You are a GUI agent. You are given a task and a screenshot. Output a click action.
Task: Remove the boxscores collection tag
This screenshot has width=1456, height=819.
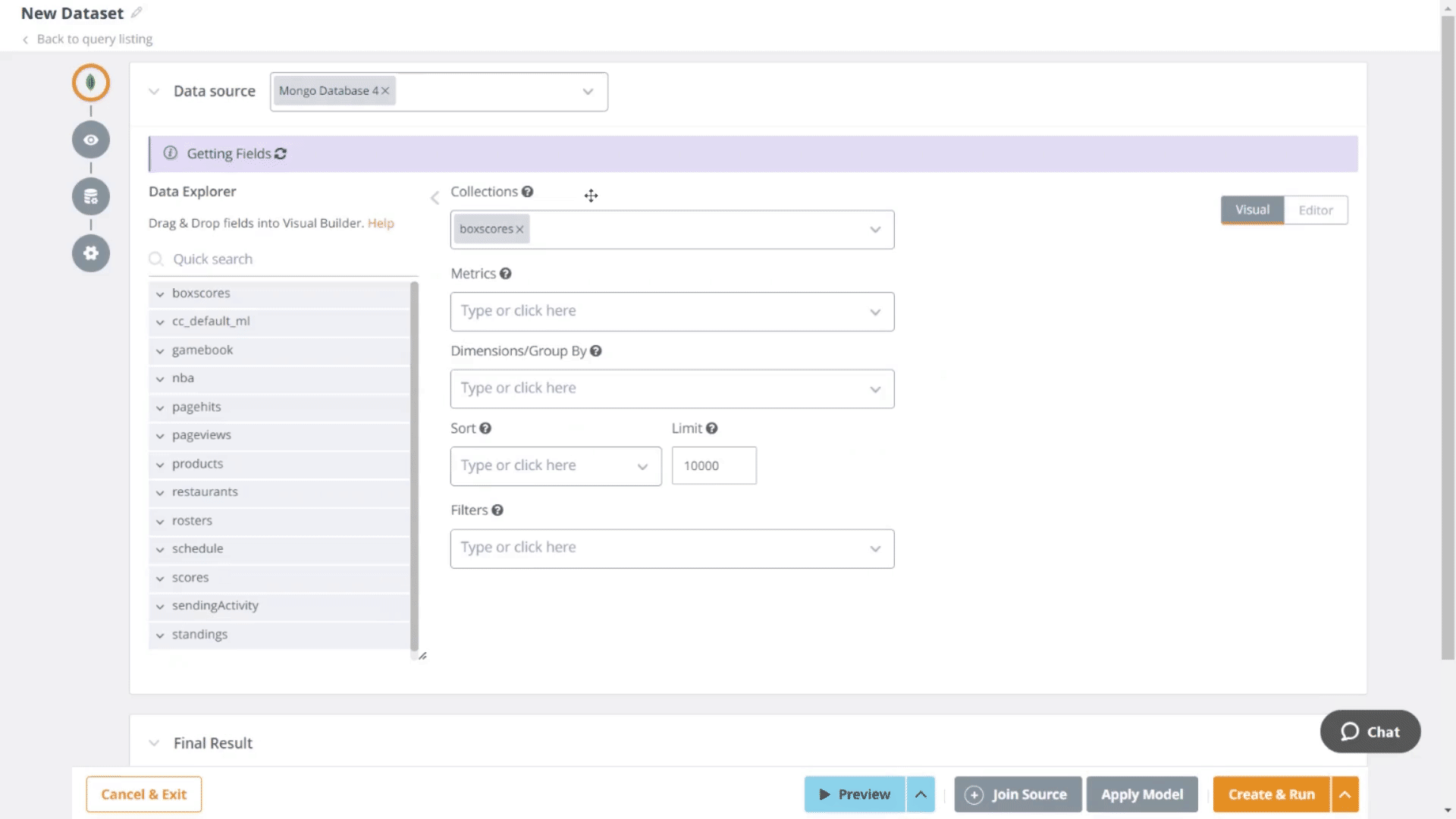point(519,230)
